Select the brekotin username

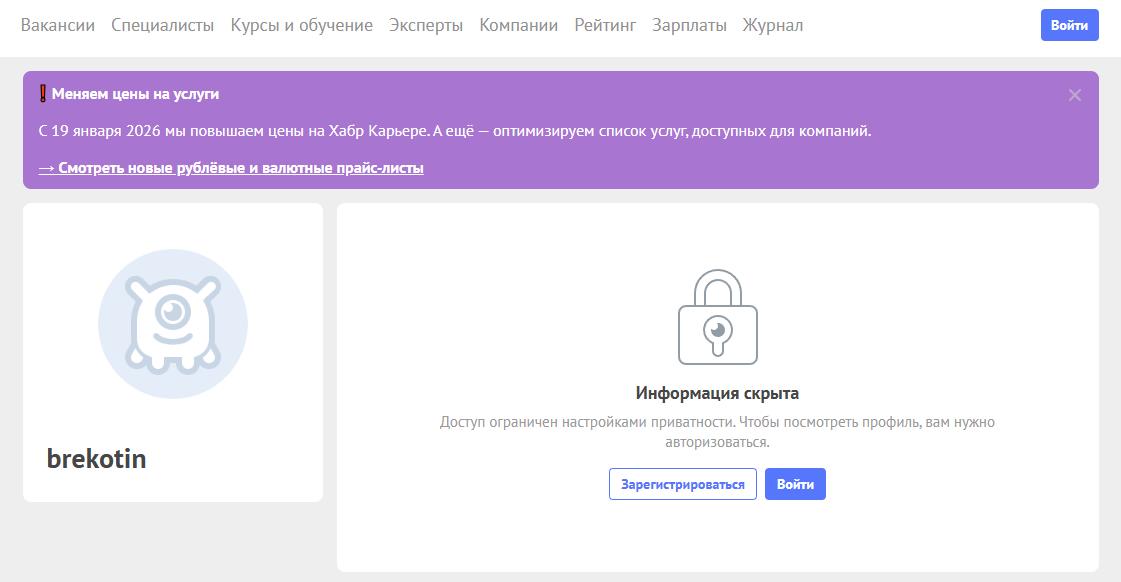click(x=97, y=459)
